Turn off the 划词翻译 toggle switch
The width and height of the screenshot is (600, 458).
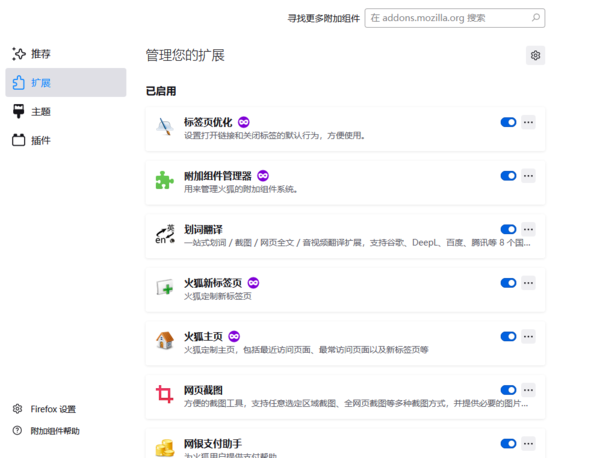[508, 229]
